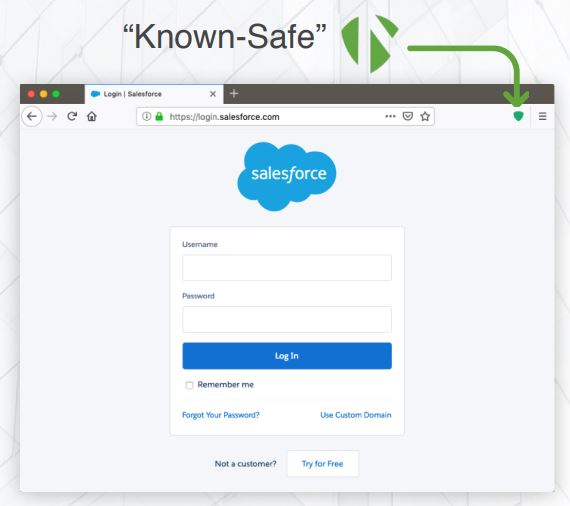Follow the Use Custom Domain link
570x506 pixels.
point(356,415)
